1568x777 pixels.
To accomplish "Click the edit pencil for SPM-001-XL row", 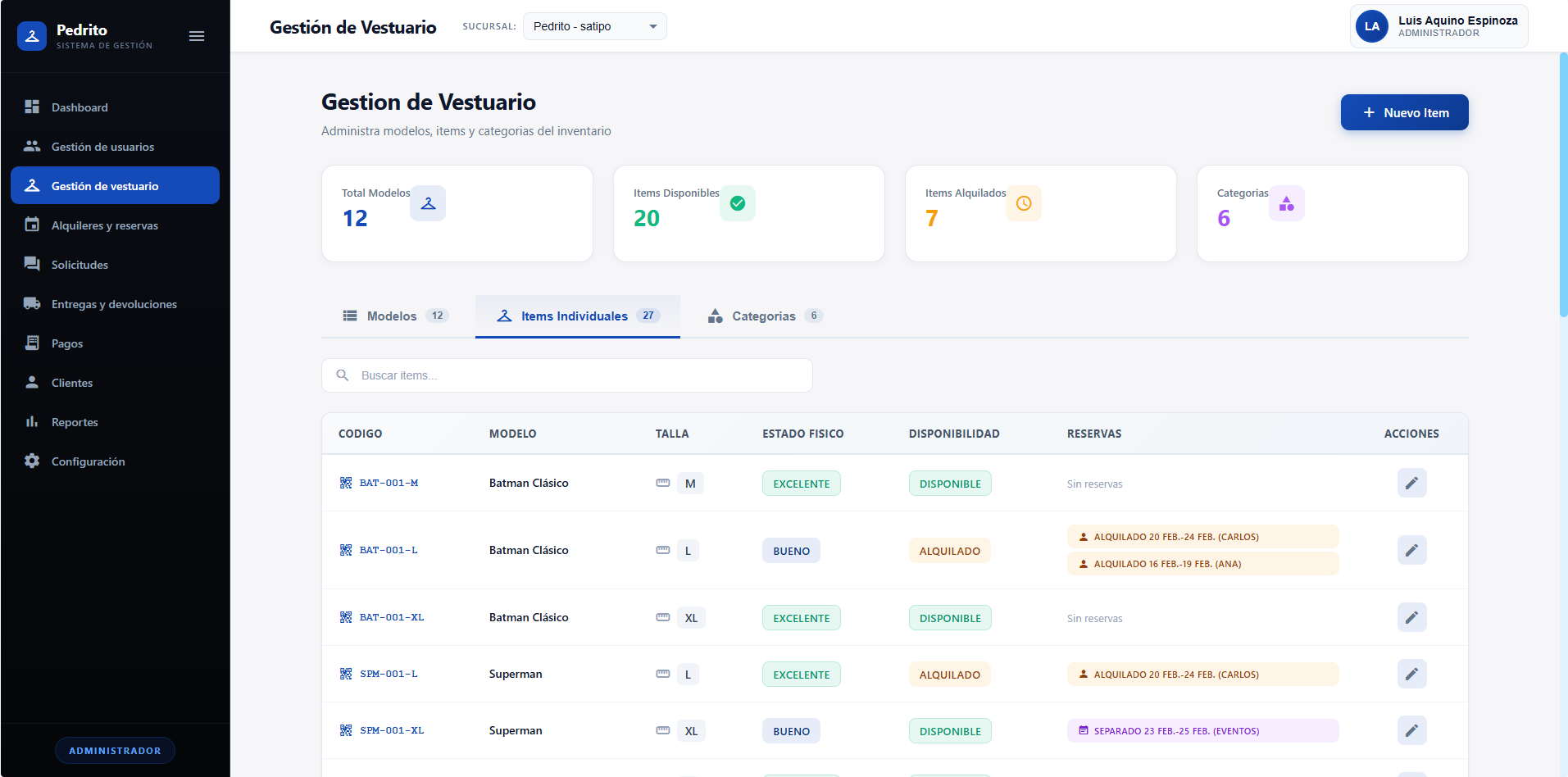I will (x=1411, y=731).
